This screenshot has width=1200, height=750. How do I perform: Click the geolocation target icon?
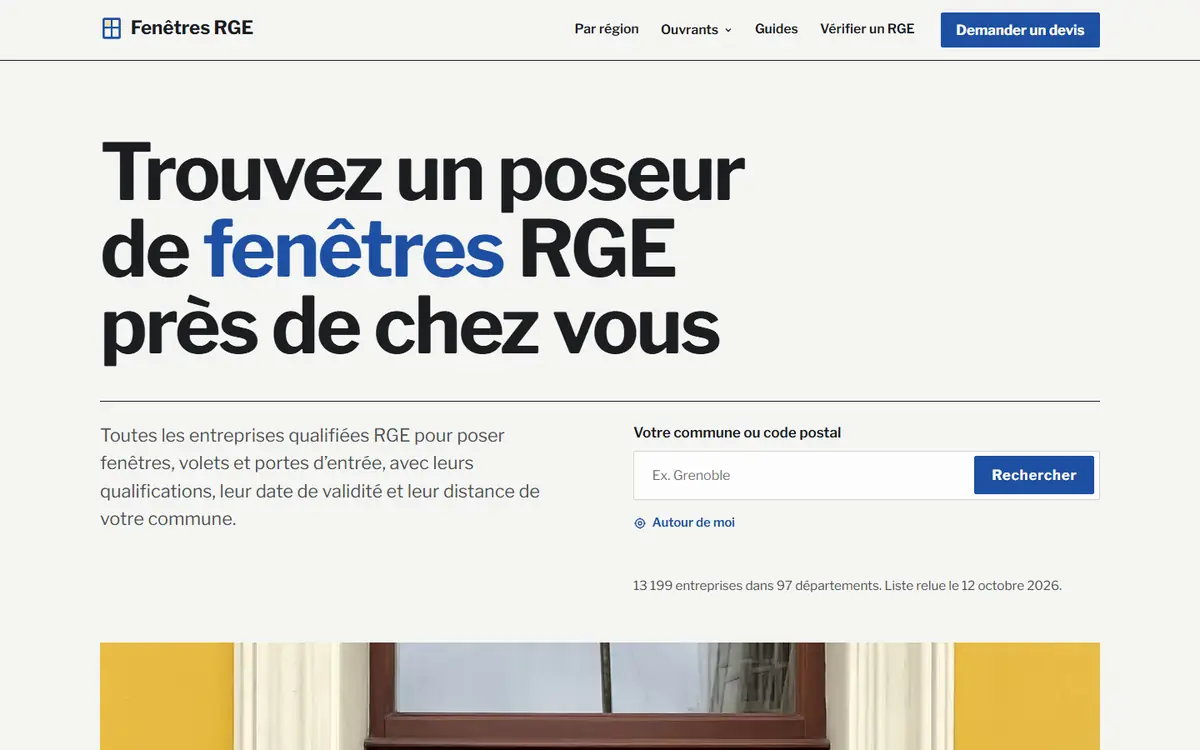(640, 523)
